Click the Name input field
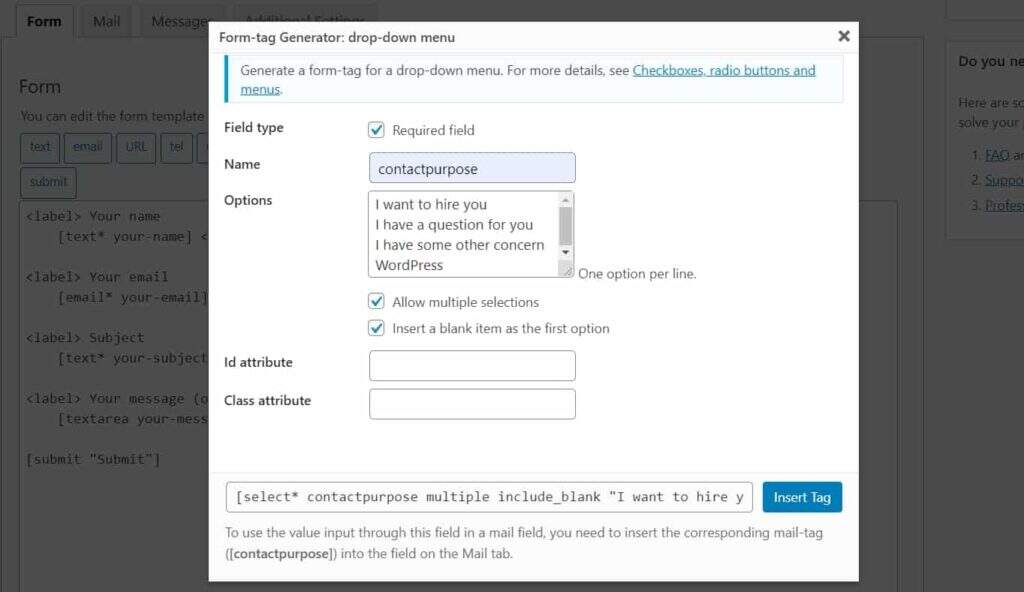This screenshot has width=1024, height=592. pos(472,168)
